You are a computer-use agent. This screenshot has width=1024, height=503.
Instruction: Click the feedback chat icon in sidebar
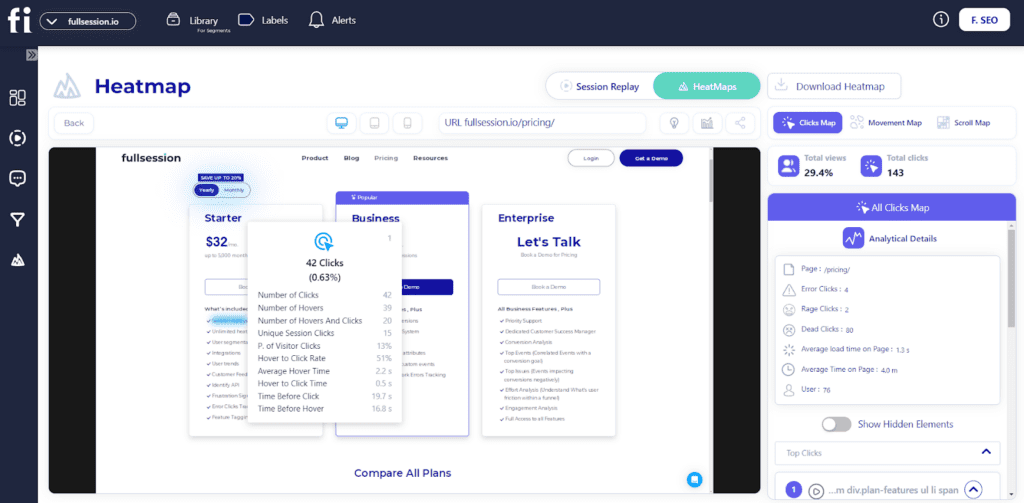click(x=17, y=179)
